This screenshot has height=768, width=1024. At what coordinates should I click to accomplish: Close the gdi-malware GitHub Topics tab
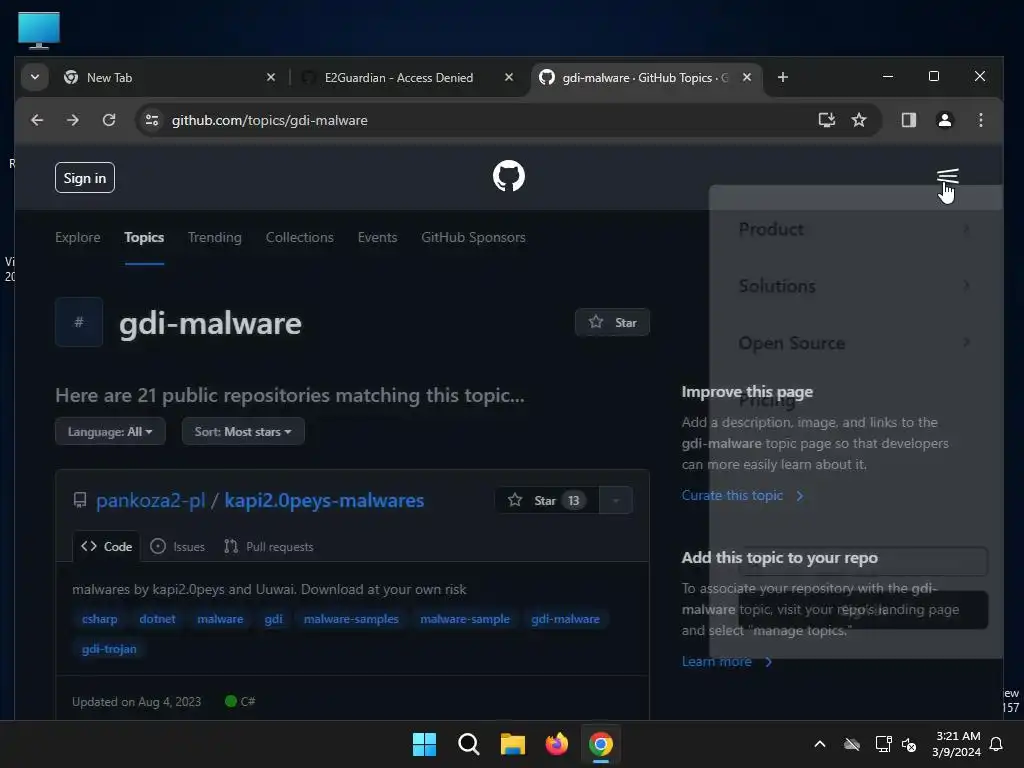point(747,77)
